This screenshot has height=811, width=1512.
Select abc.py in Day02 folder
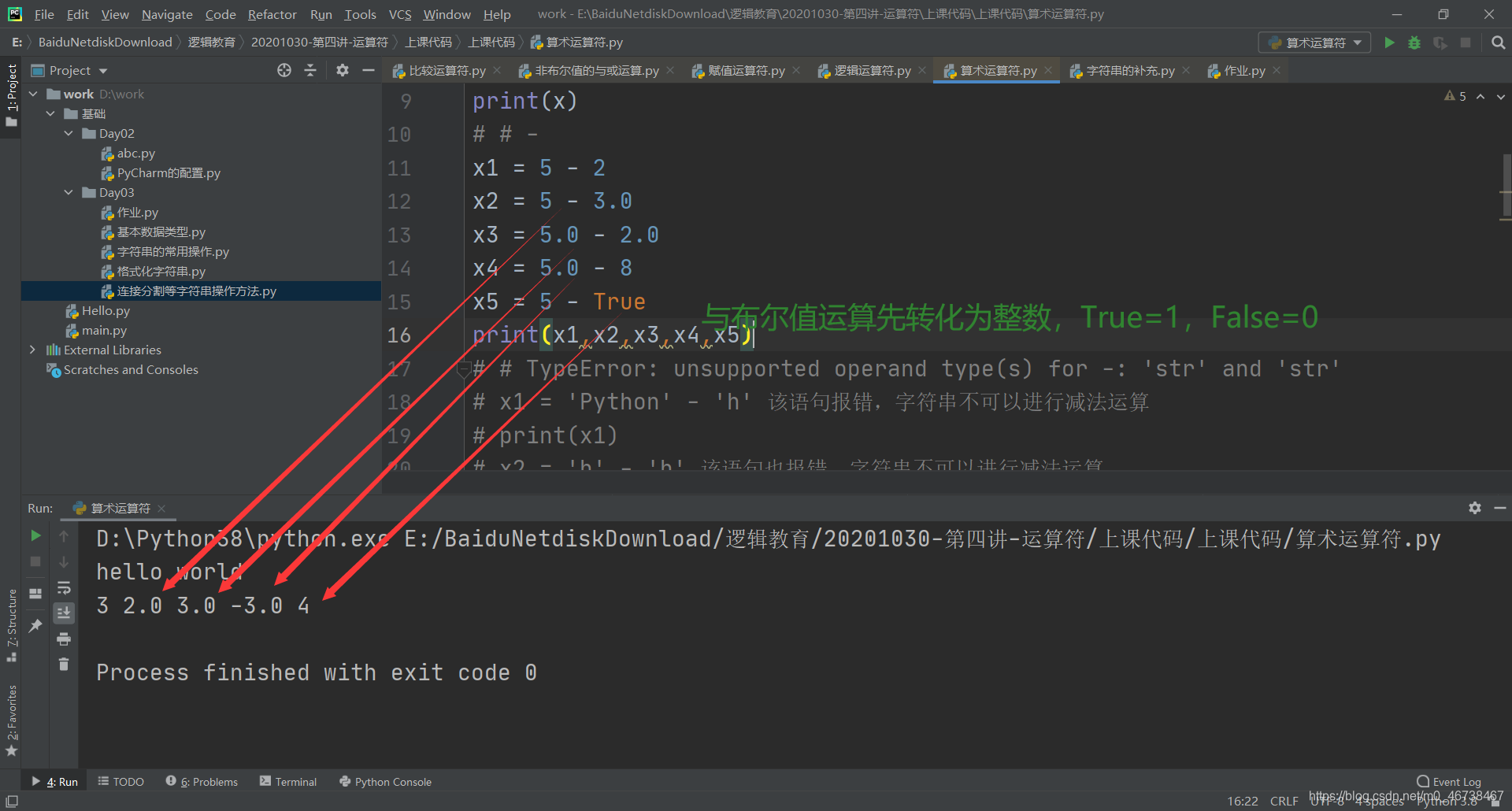[x=135, y=153]
